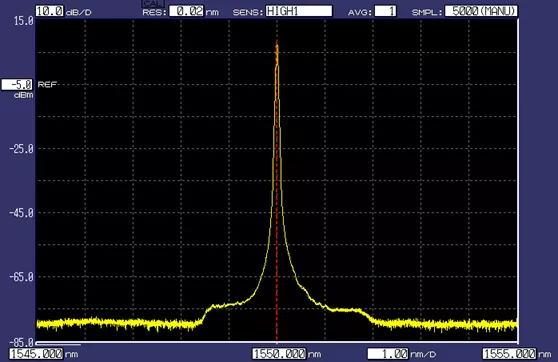Click the -45.0 axis label
Viewport: 558px width, 362px height.
(x=21, y=213)
